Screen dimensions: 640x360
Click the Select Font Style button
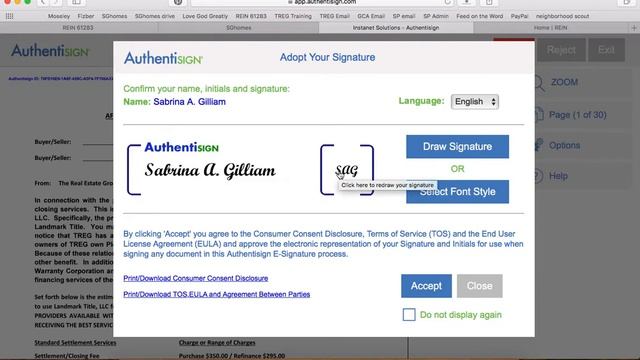point(457,191)
